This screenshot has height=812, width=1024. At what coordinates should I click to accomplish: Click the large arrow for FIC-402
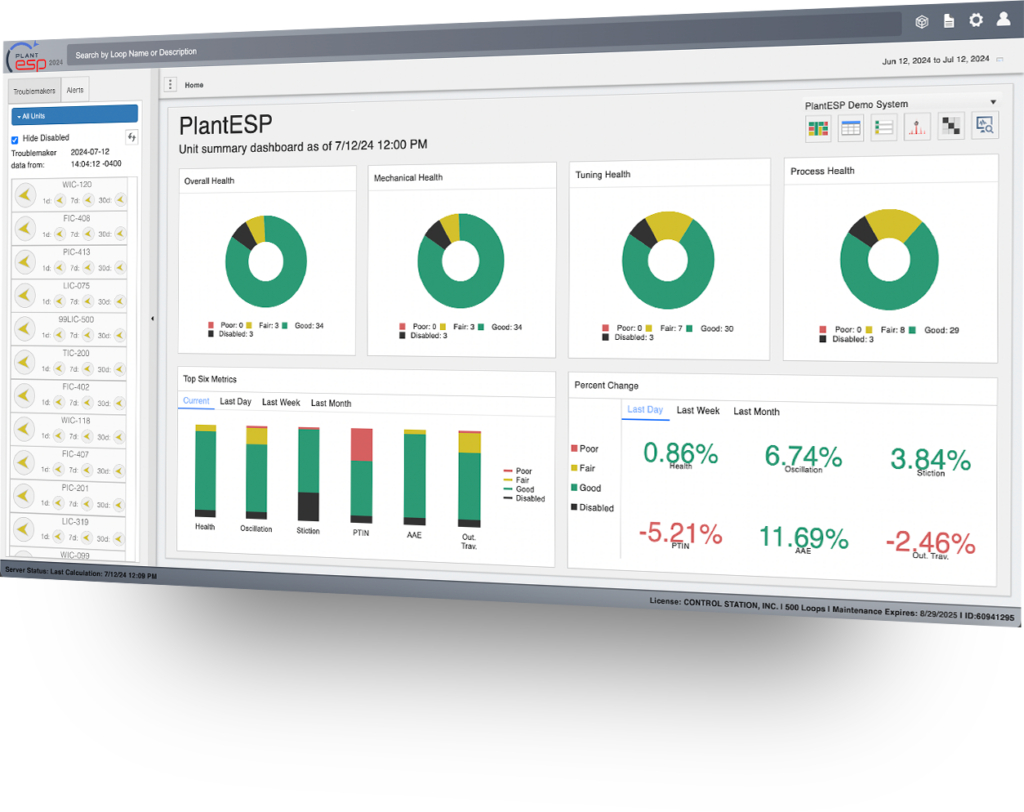(x=24, y=396)
